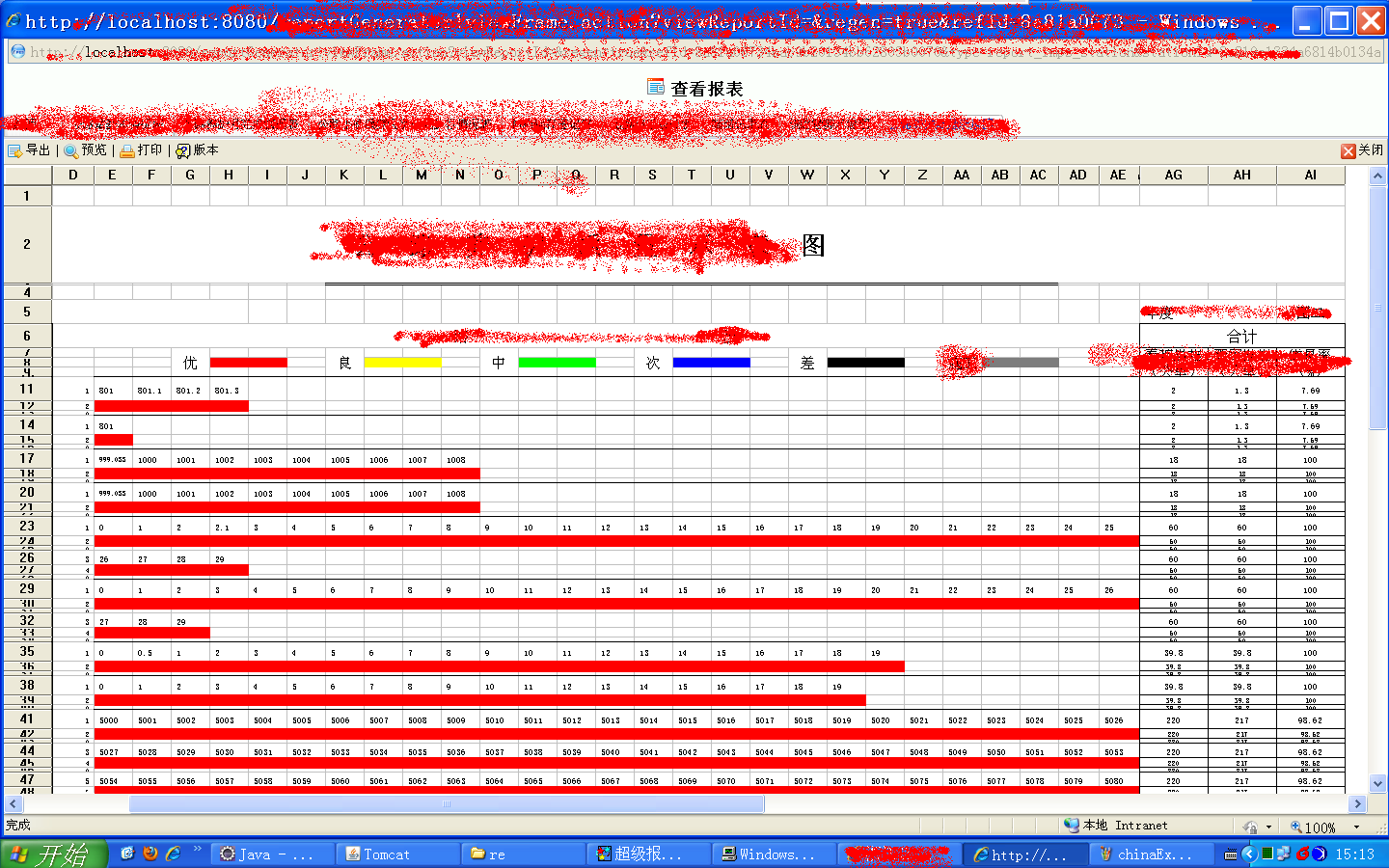Switch to 超级报 taskbar window

[x=649, y=854]
